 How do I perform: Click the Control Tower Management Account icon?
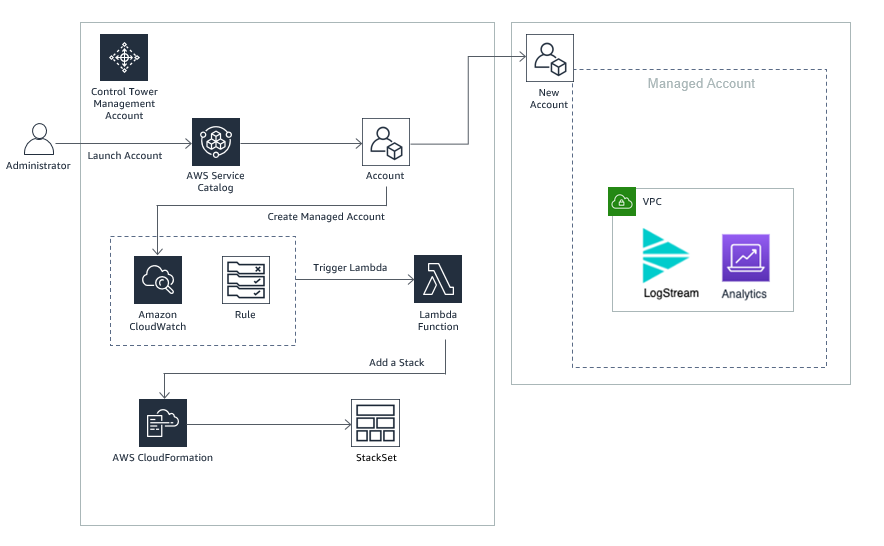pyautogui.click(x=124, y=58)
